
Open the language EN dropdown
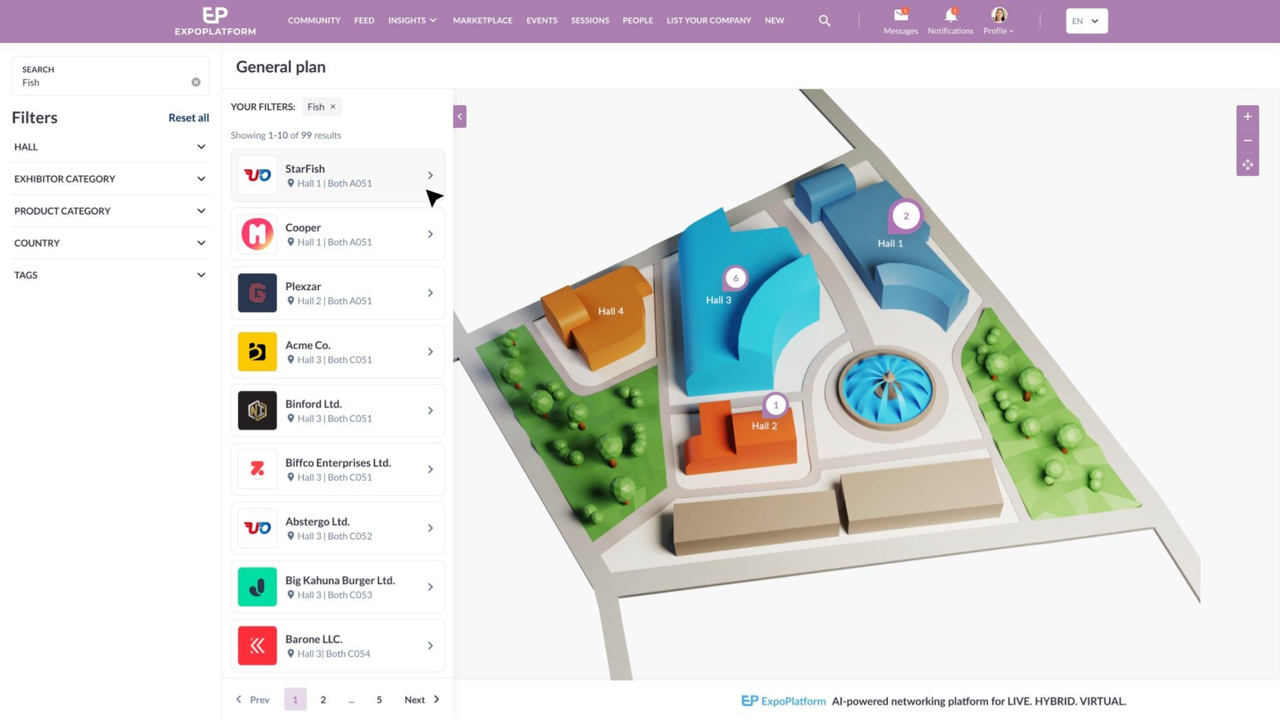pyautogui.click(x=1086, y=21)
